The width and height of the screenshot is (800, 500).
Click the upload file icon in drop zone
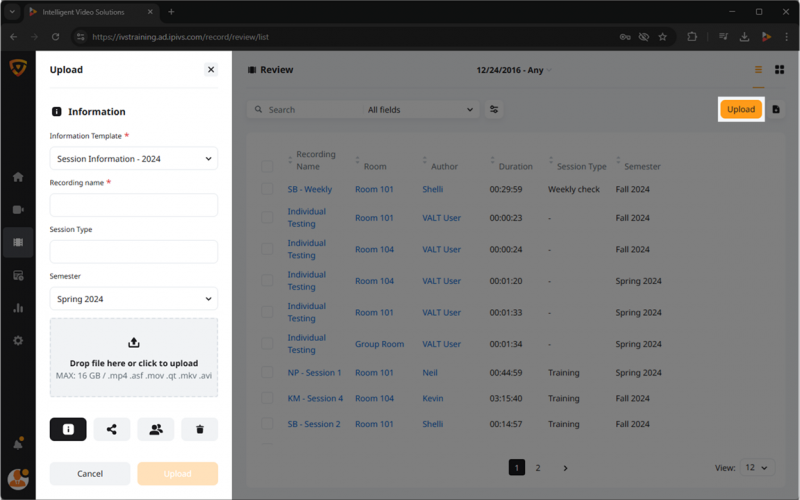tap(134, 342)
